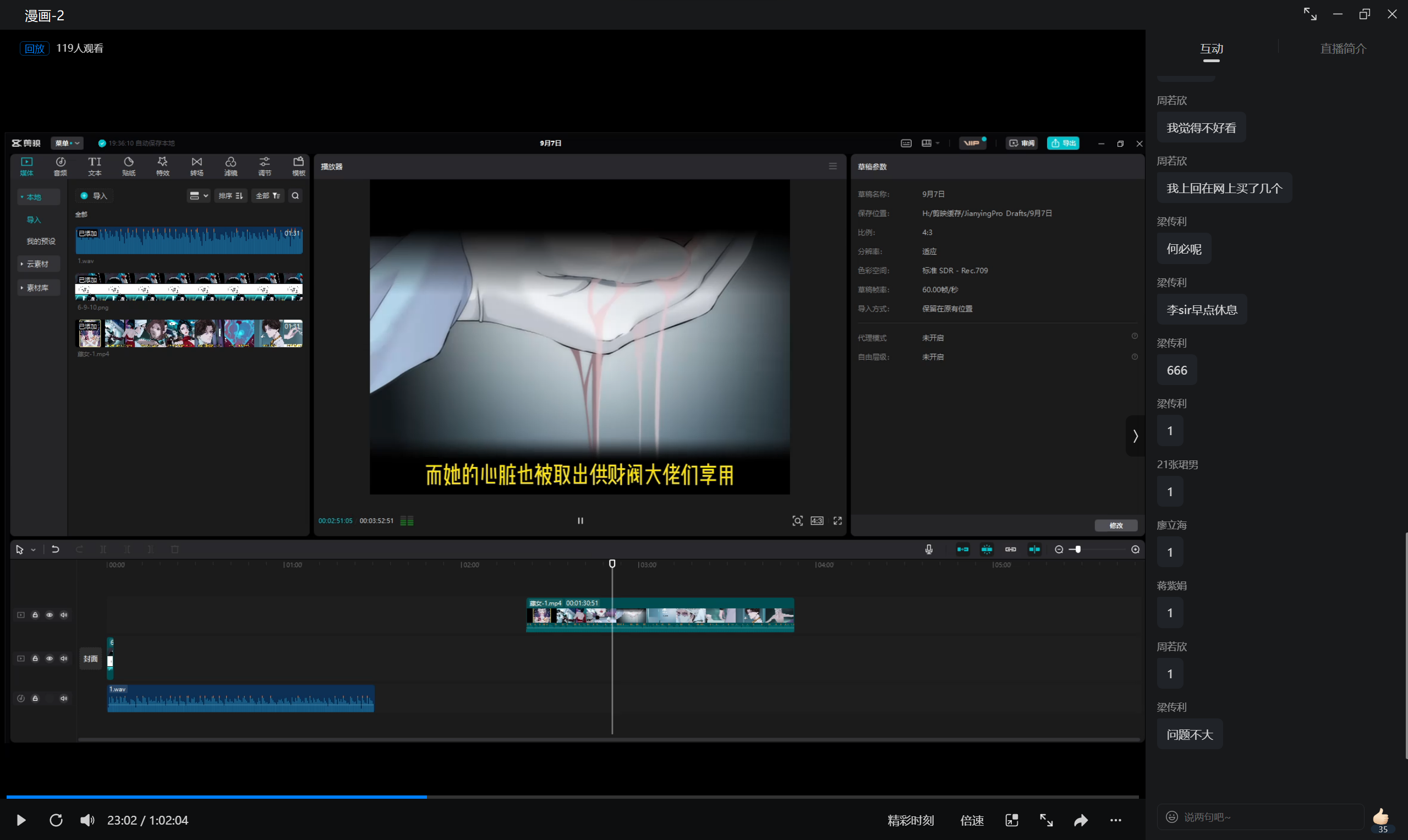The image size is (1408, 840).
Task: Switch to the 直播简介 tab
Action: click(x=1343, y=48)
